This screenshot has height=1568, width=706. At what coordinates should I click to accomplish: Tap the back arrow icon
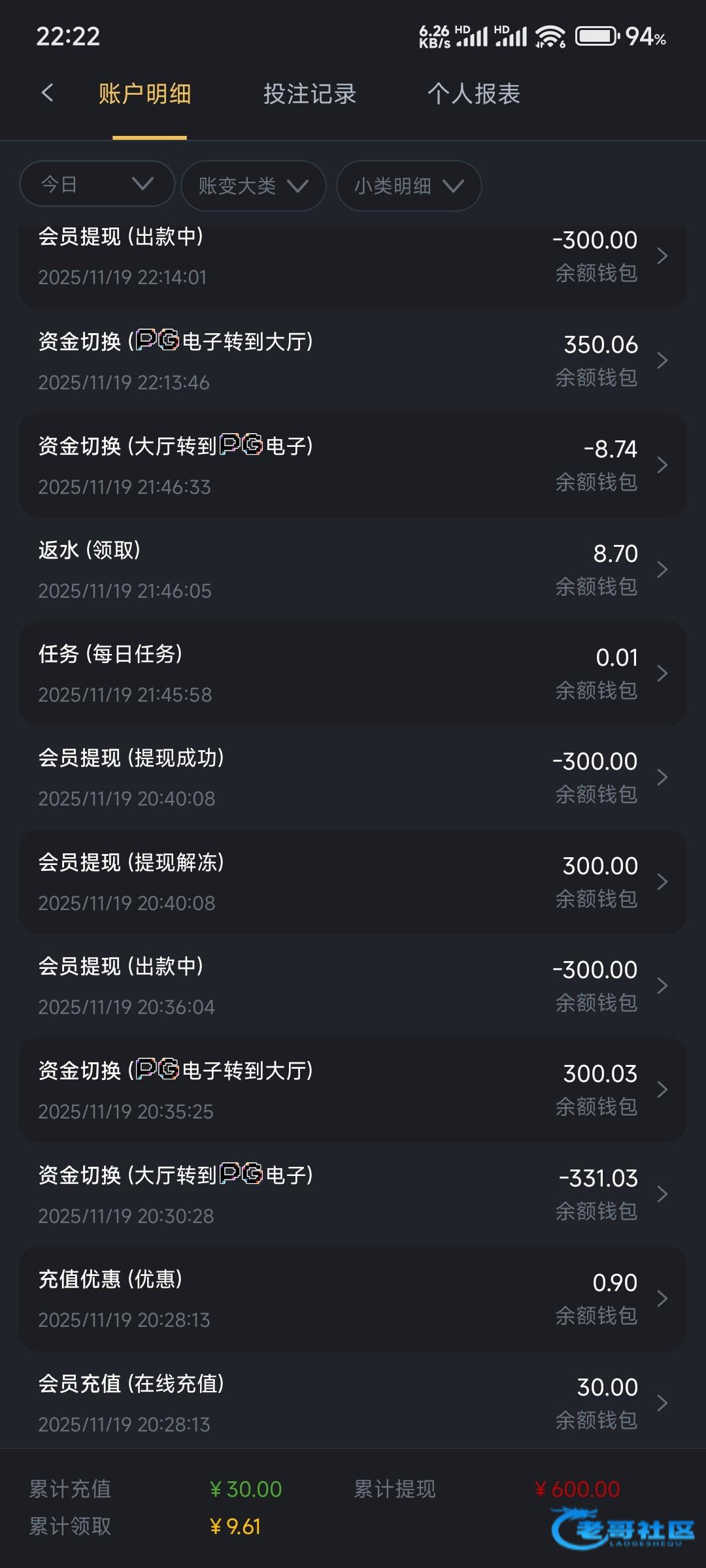(47, 93)
